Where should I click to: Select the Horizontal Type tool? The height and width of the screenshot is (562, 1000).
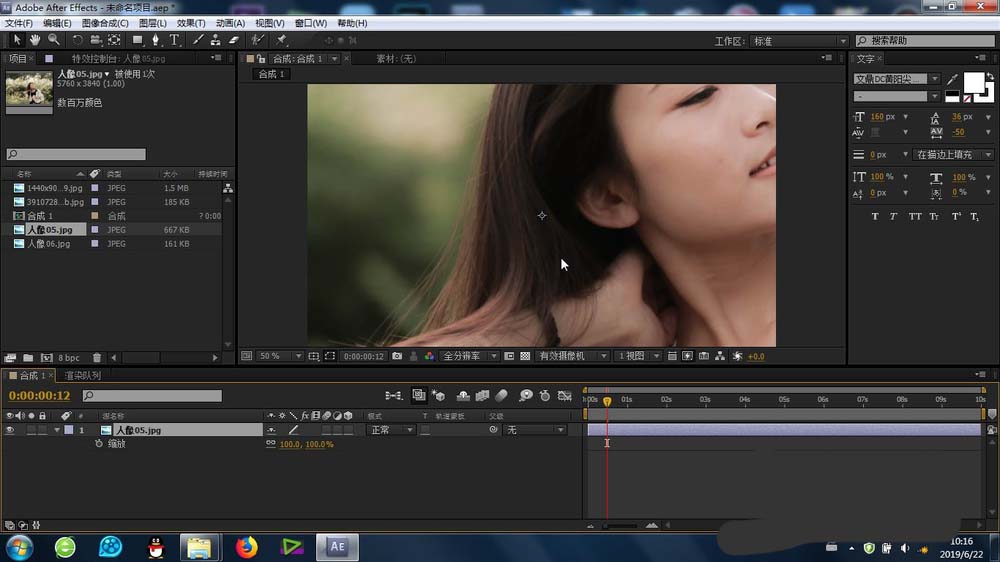pos(174,40)
